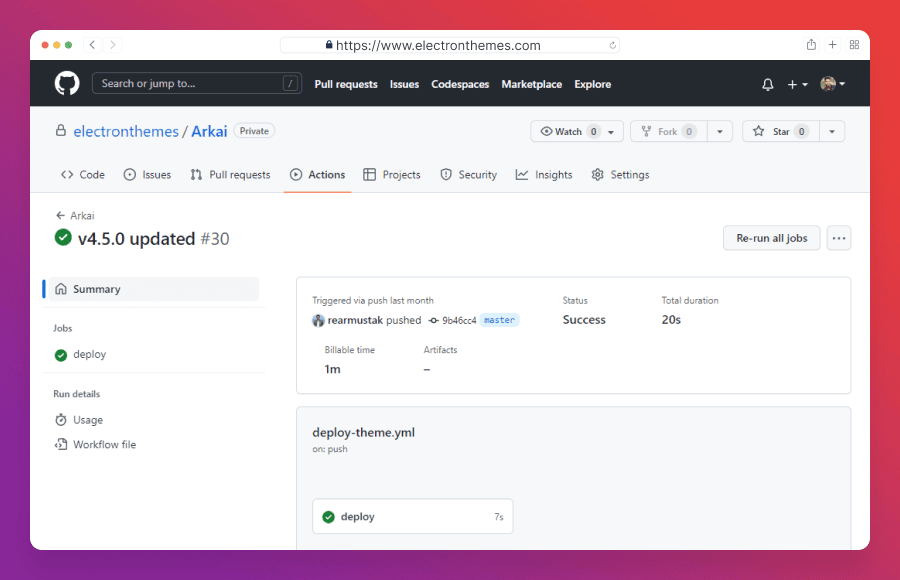This screenshot has height=580, width=900.
Task: Open Usage under Run details
Action: pyautogui.click(x=79, y=420)
